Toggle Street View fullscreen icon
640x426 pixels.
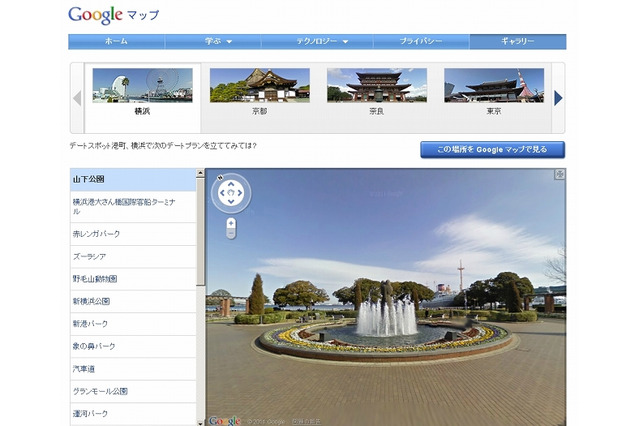560,175
